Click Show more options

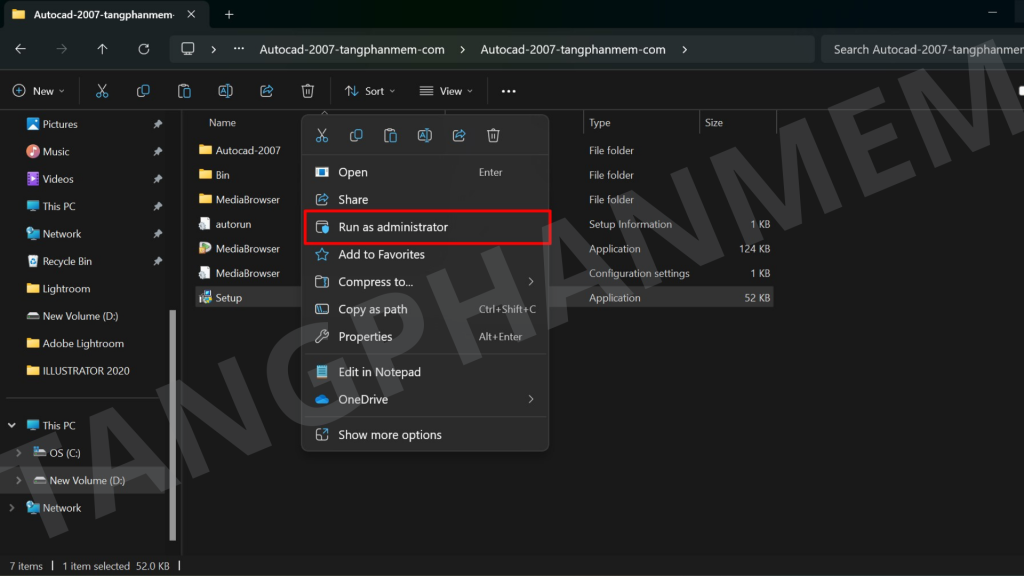tap(389, 435)
